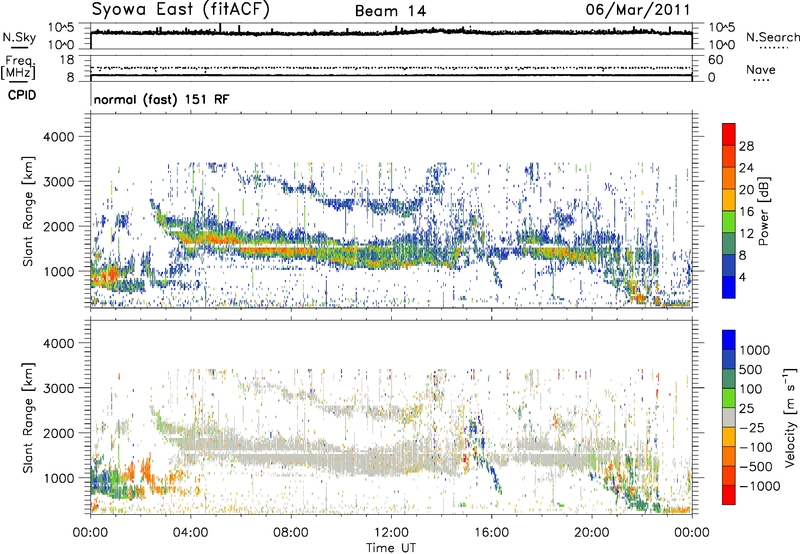The height and width of the screenshot is (554, 800).
Task: Click the power colorbar blue swatch
Action: coord(729,287)
